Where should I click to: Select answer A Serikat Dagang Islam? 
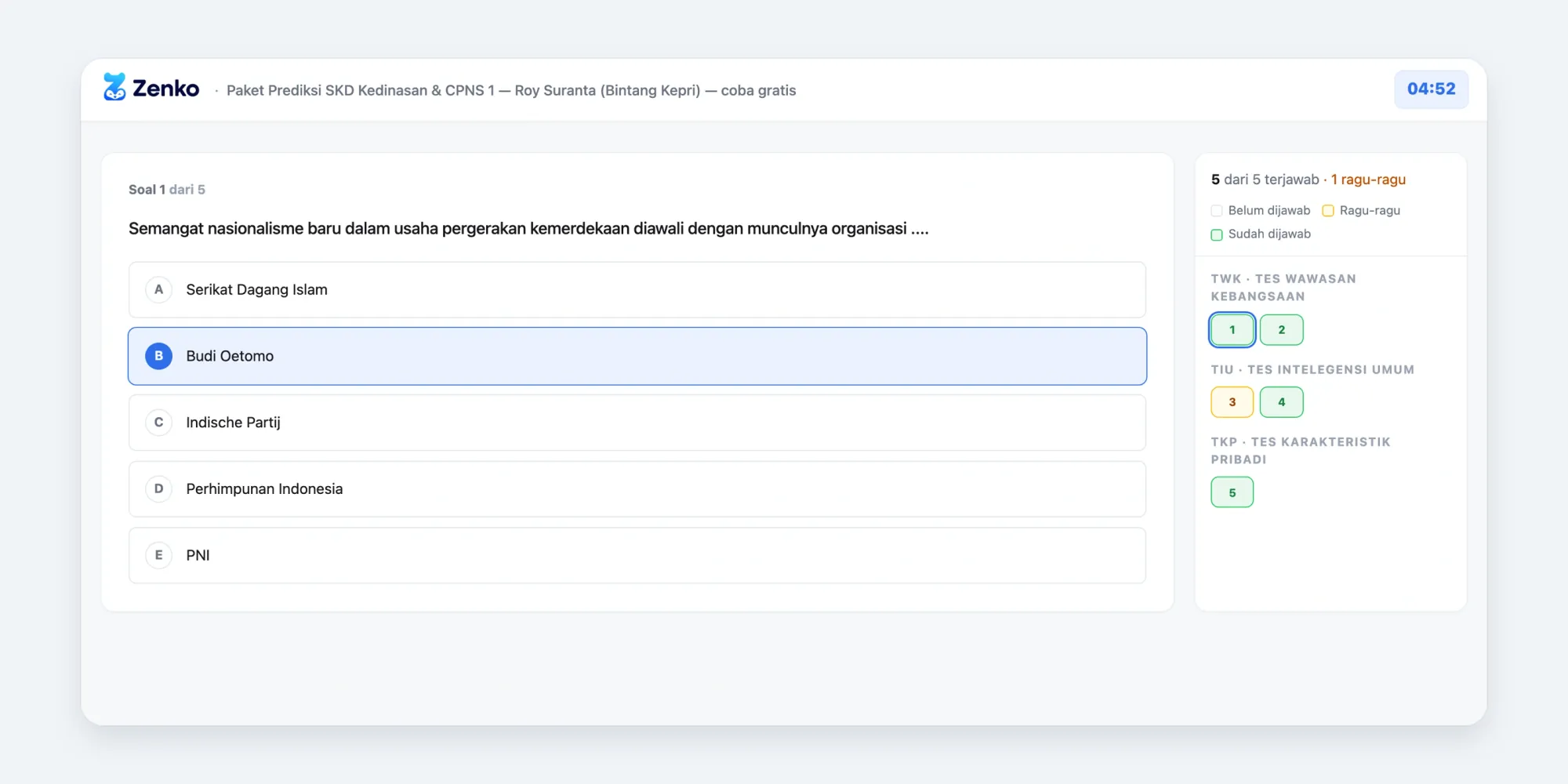point(637,290)
